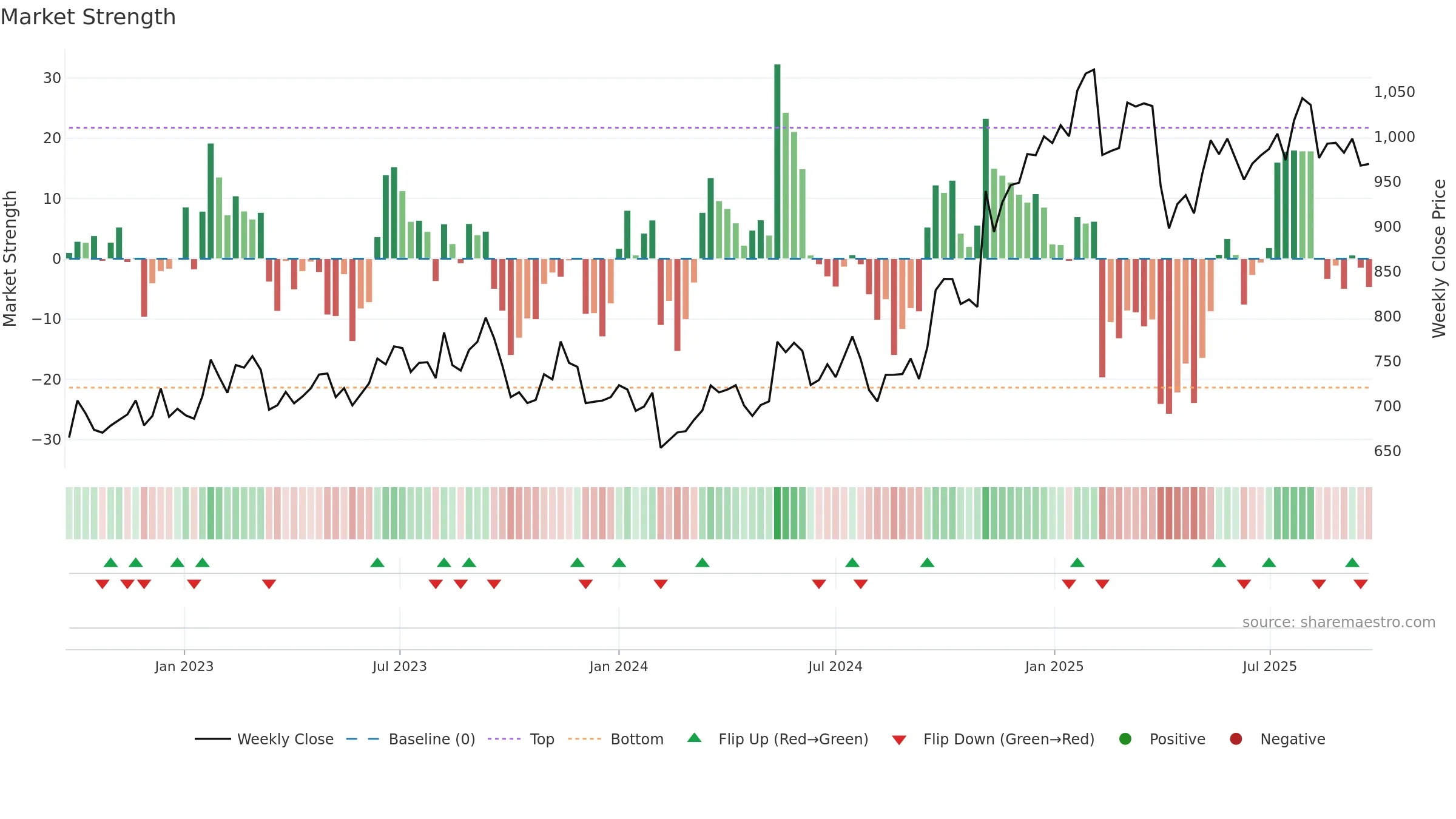Click the red Negative circle legend icon
1456x819 pixels.
click(x=1236, y=739)
